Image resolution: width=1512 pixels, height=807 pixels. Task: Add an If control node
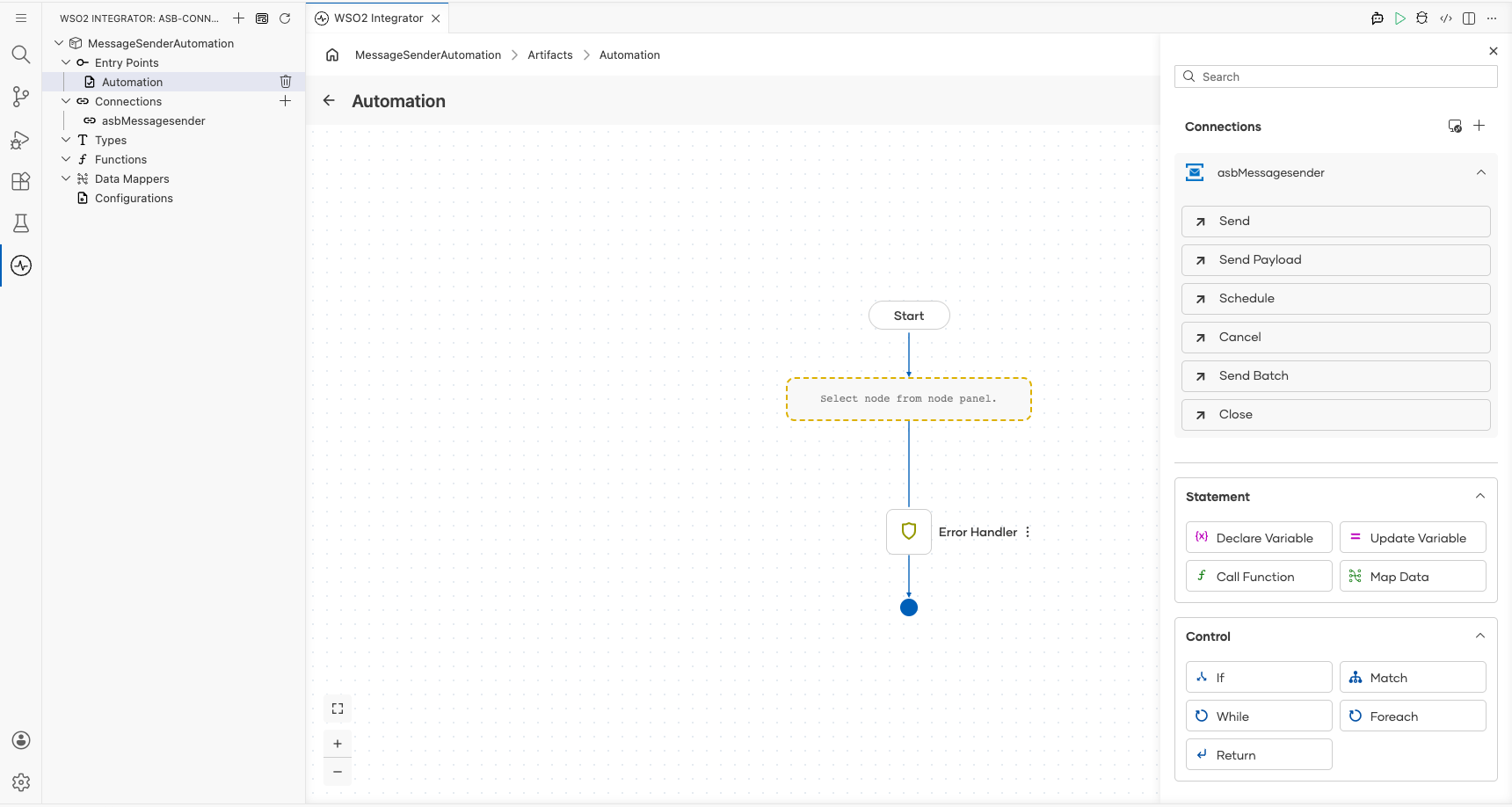tap(1259, 678)
